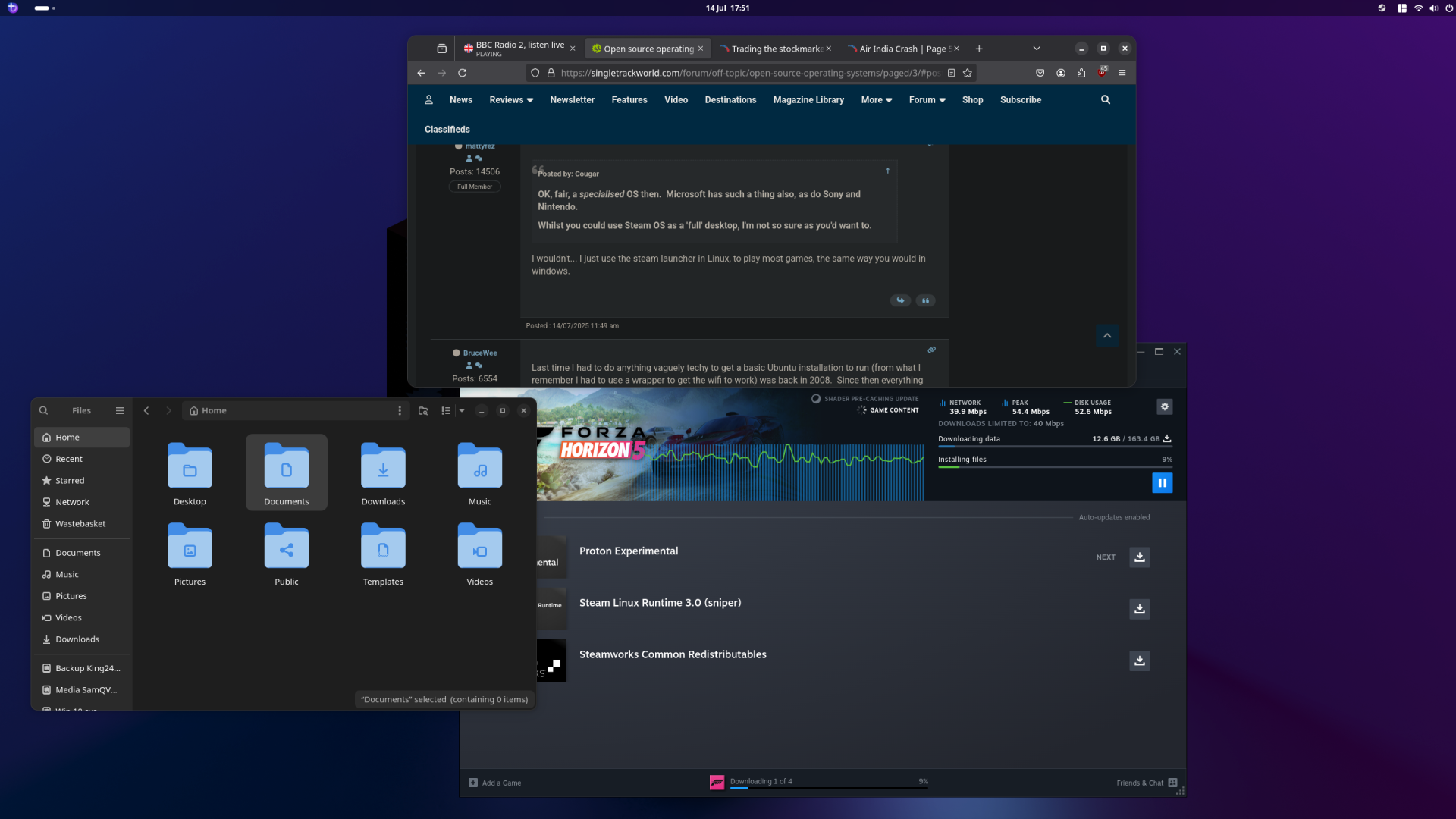Toggle reader view in address bar
The image size is (1456, 819).
pyautogui.click(x=951, y=73)
